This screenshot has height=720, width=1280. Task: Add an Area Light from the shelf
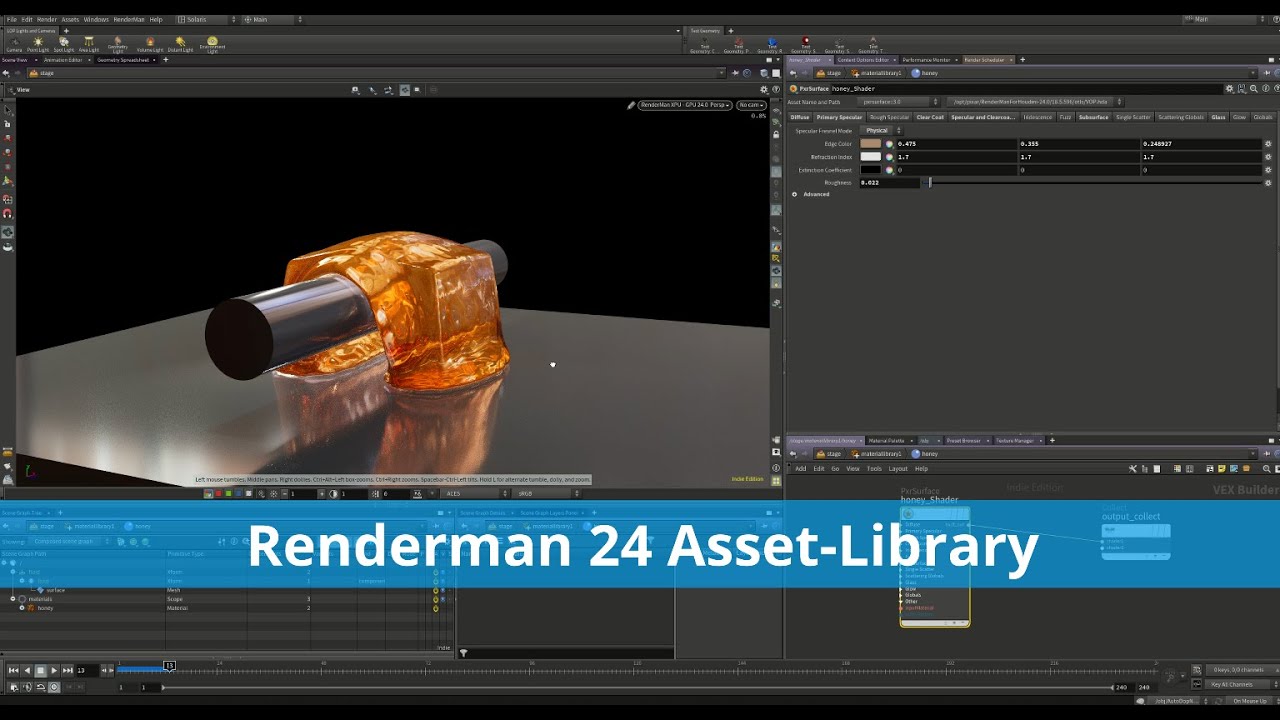pos(89,45)
